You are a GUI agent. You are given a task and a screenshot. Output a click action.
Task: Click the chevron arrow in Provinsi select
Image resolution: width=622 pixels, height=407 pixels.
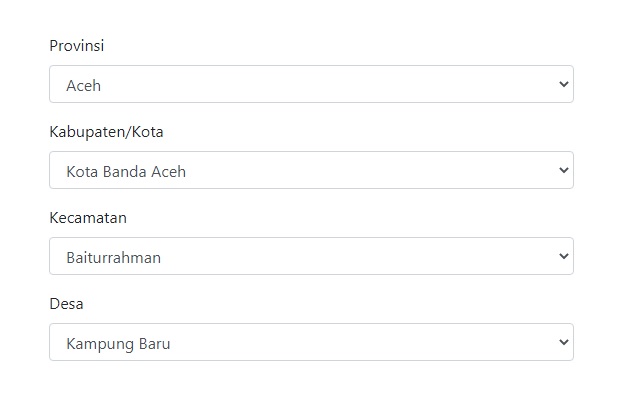(x=564, y=84)
